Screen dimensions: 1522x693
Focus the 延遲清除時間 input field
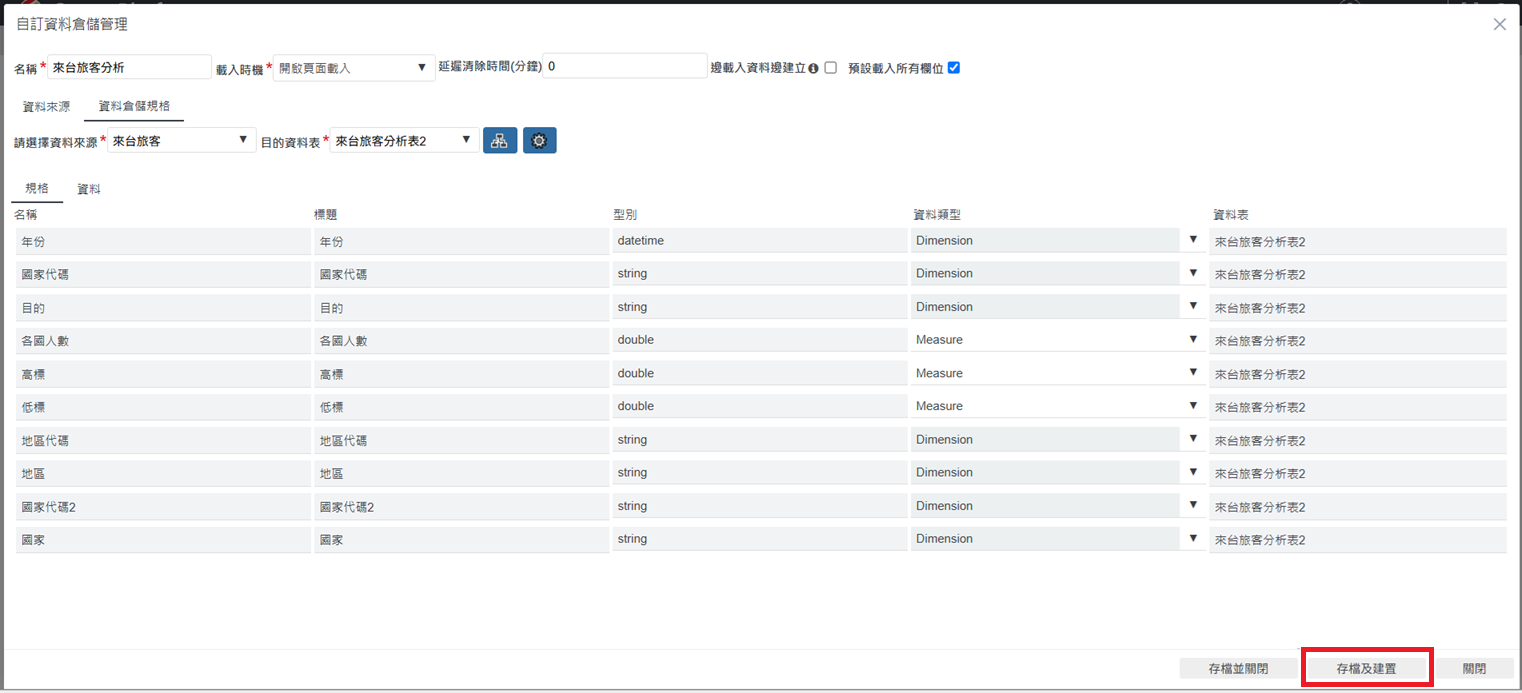[625, 66]
